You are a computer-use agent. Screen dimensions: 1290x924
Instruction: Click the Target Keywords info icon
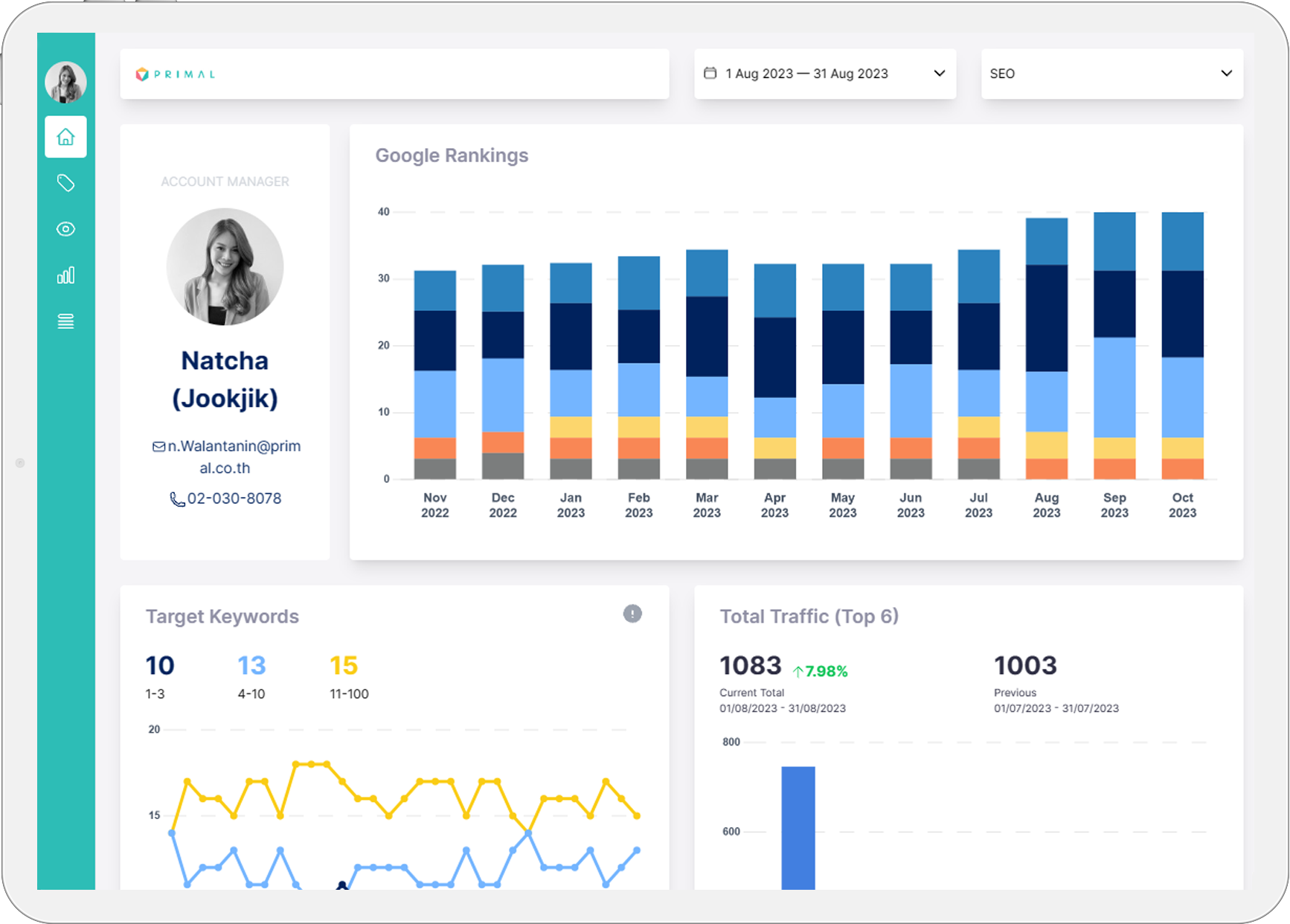pos(632,614)
